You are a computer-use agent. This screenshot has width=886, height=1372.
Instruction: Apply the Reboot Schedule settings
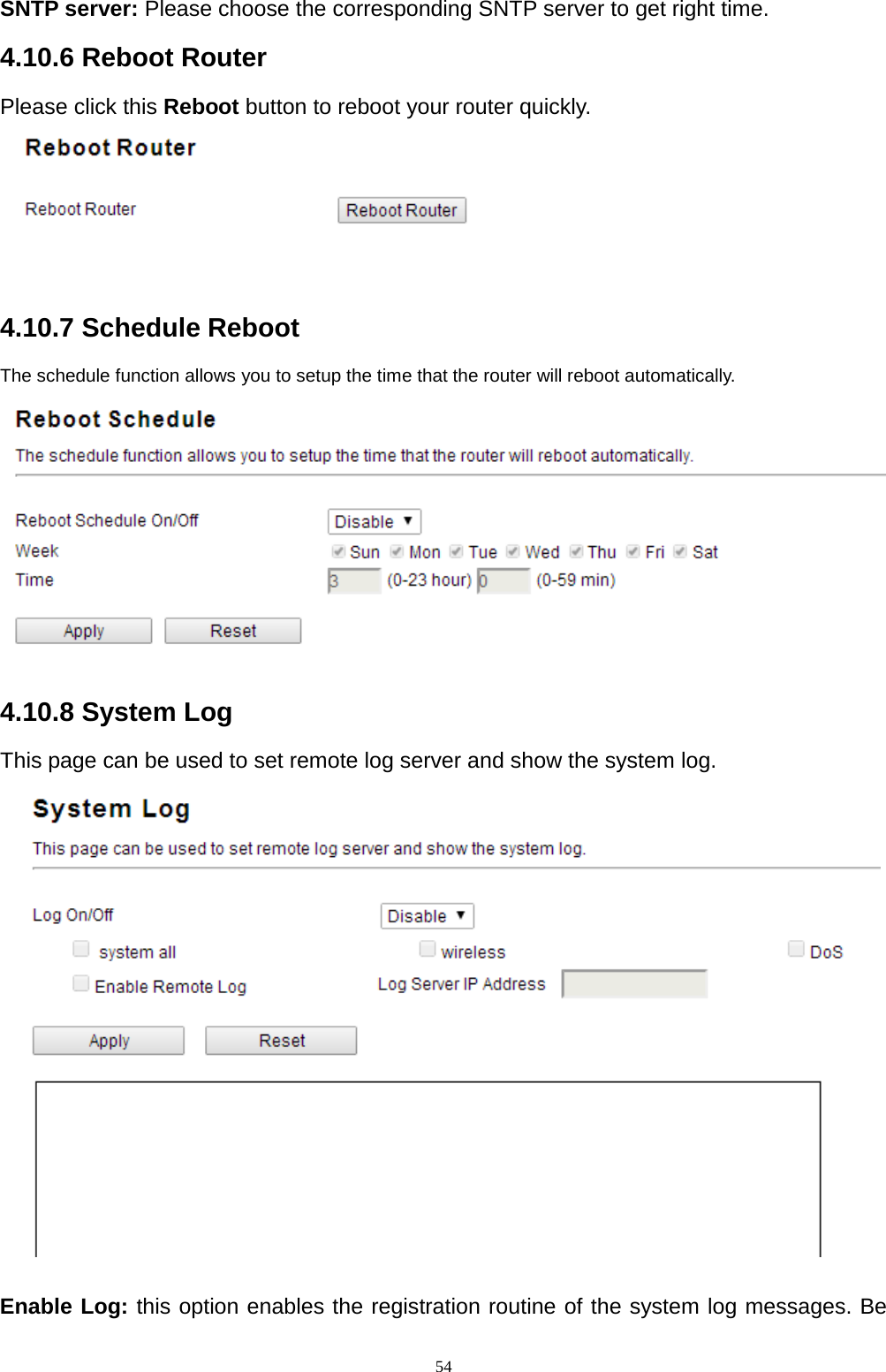coord(84,631)
